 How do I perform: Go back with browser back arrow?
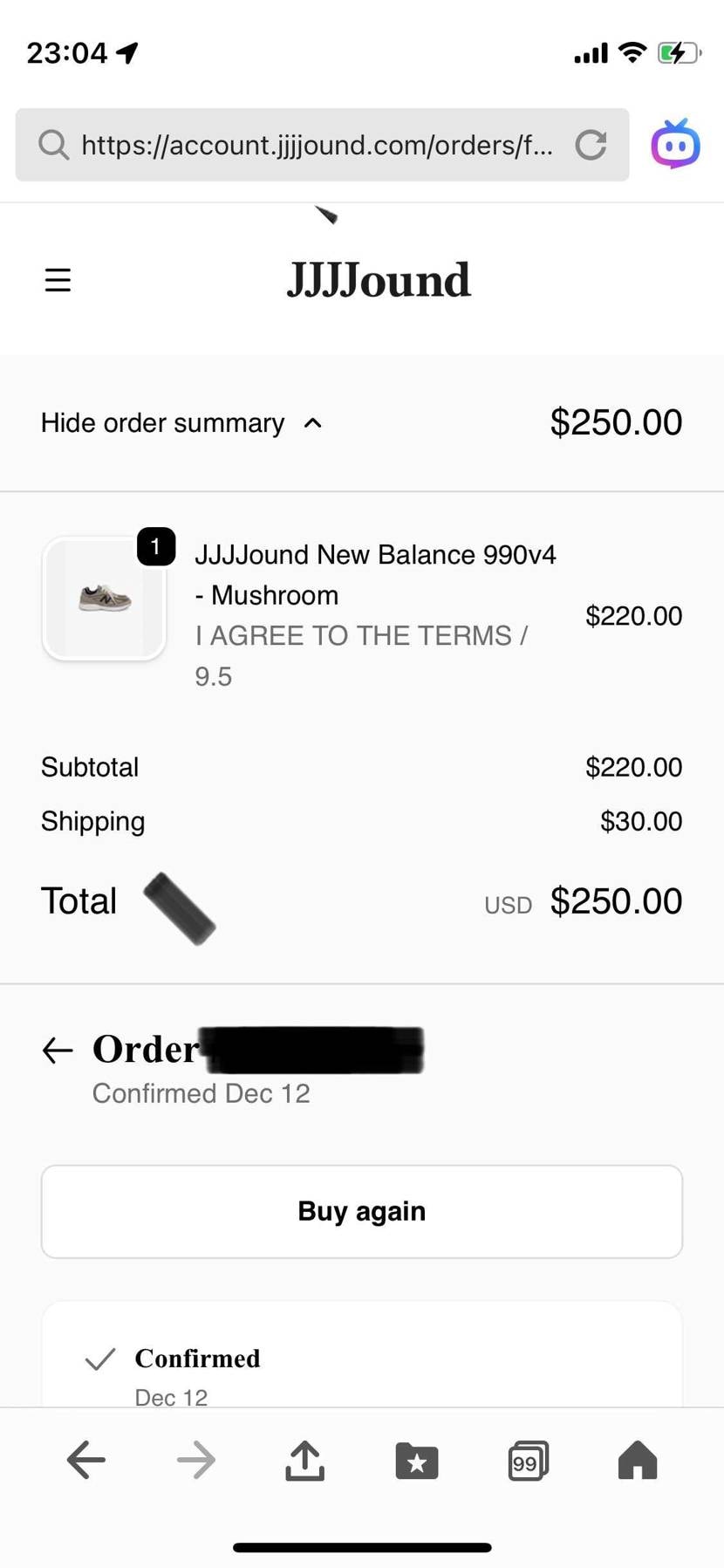[x=86, y=1459]
